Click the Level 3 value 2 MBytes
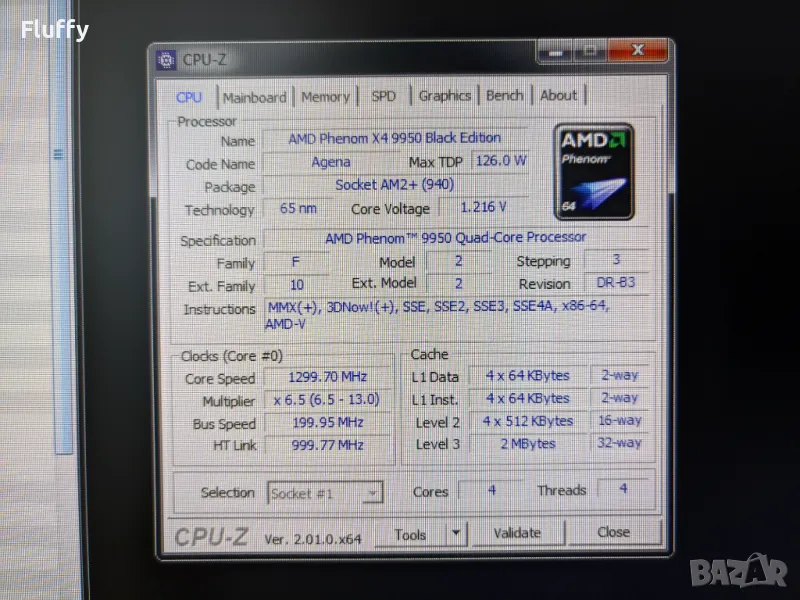The image size is (800, 600). point(528,444)
